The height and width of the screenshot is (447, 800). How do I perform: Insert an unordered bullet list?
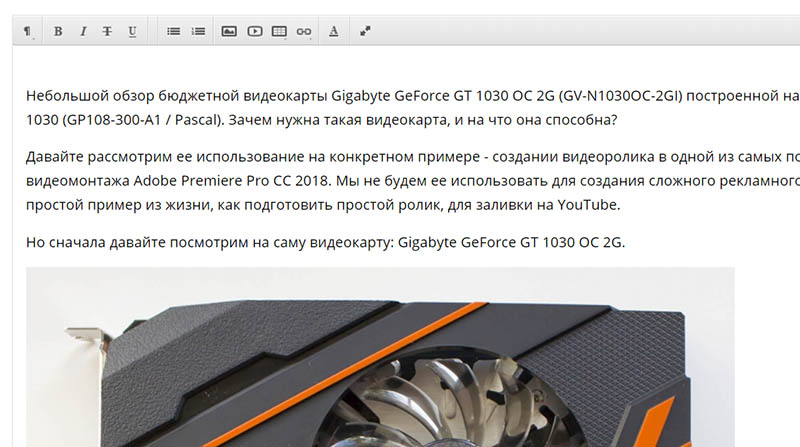pos(173,32)
